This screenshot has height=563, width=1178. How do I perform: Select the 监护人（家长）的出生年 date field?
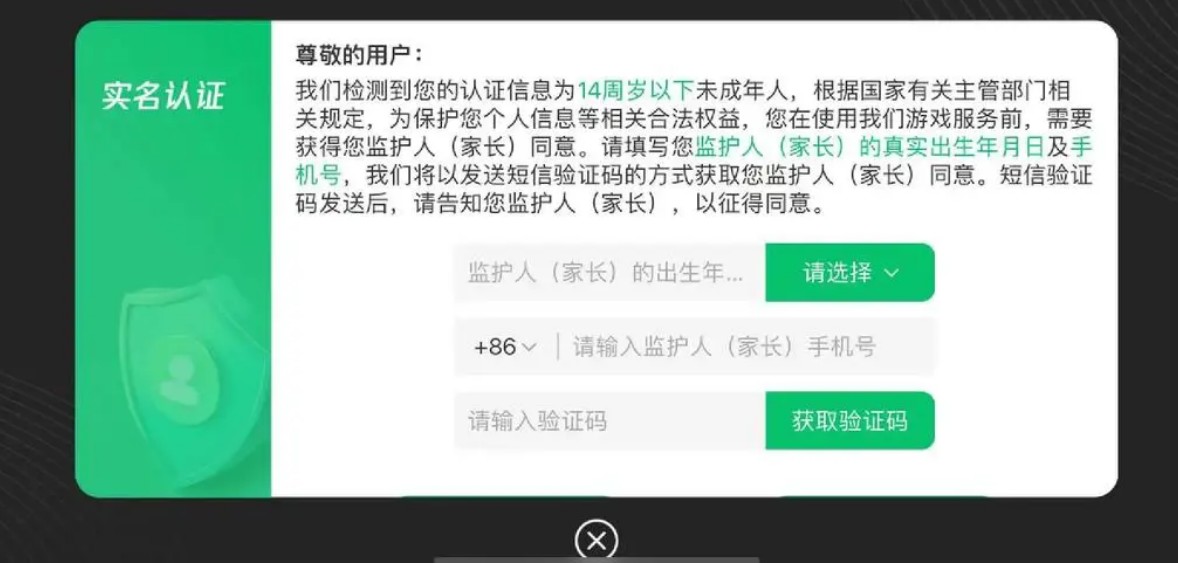point(609,272)
